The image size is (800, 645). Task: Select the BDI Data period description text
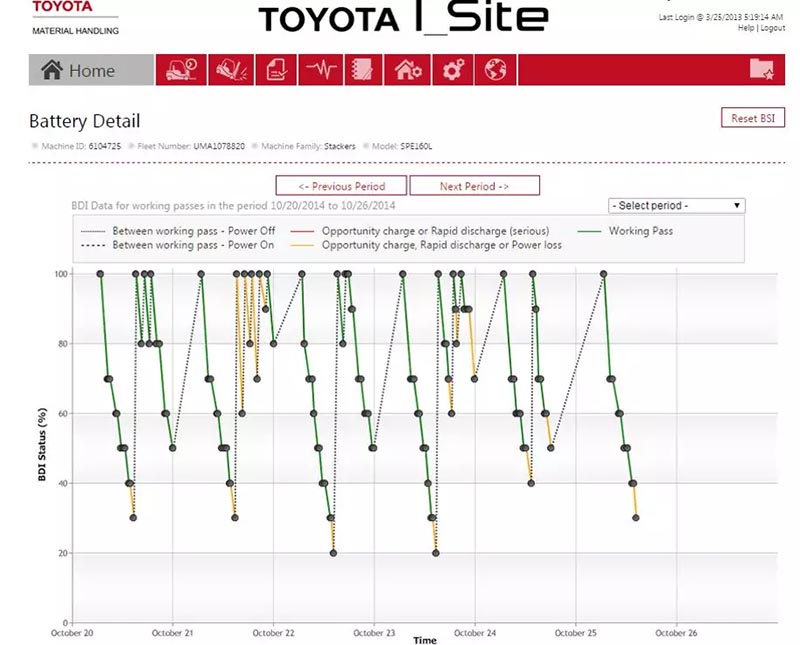pos(233,206)
